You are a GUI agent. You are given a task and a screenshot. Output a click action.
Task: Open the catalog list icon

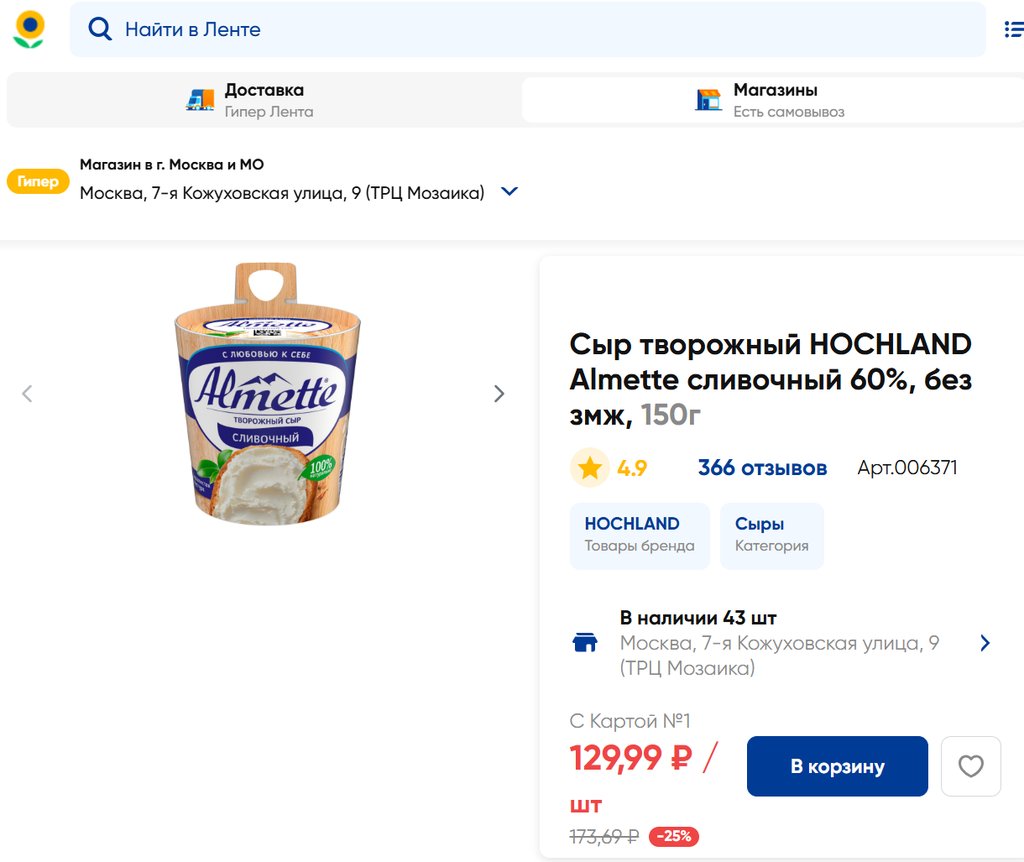1013,29
